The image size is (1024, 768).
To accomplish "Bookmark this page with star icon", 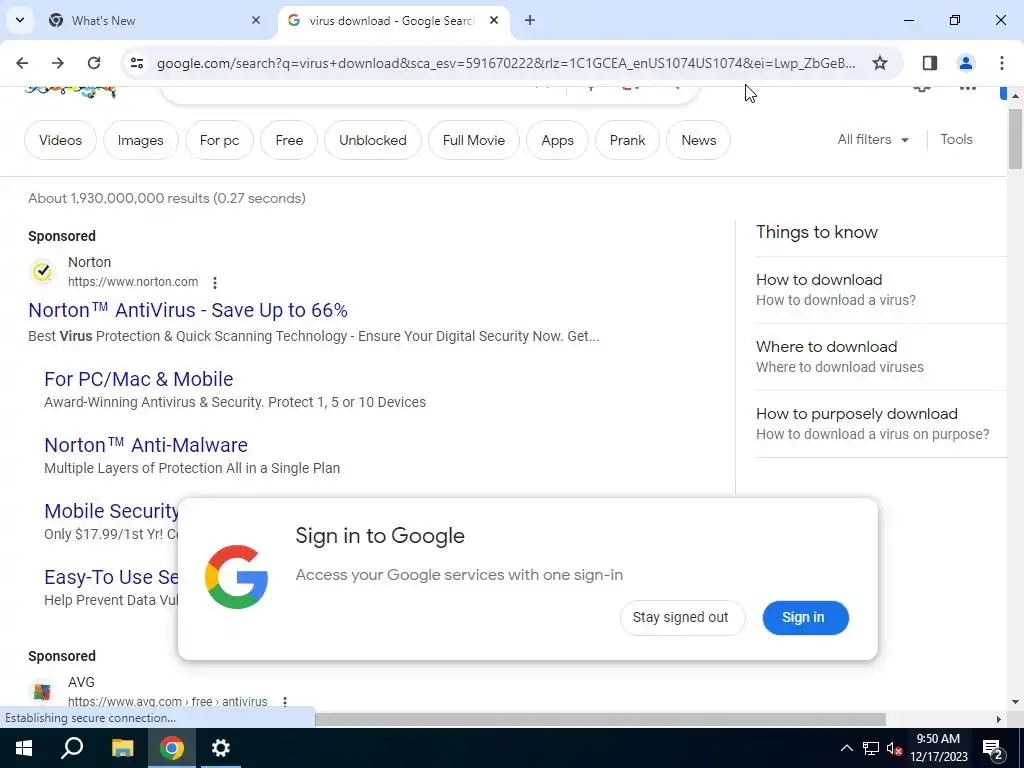I will (x=880, y=63).
